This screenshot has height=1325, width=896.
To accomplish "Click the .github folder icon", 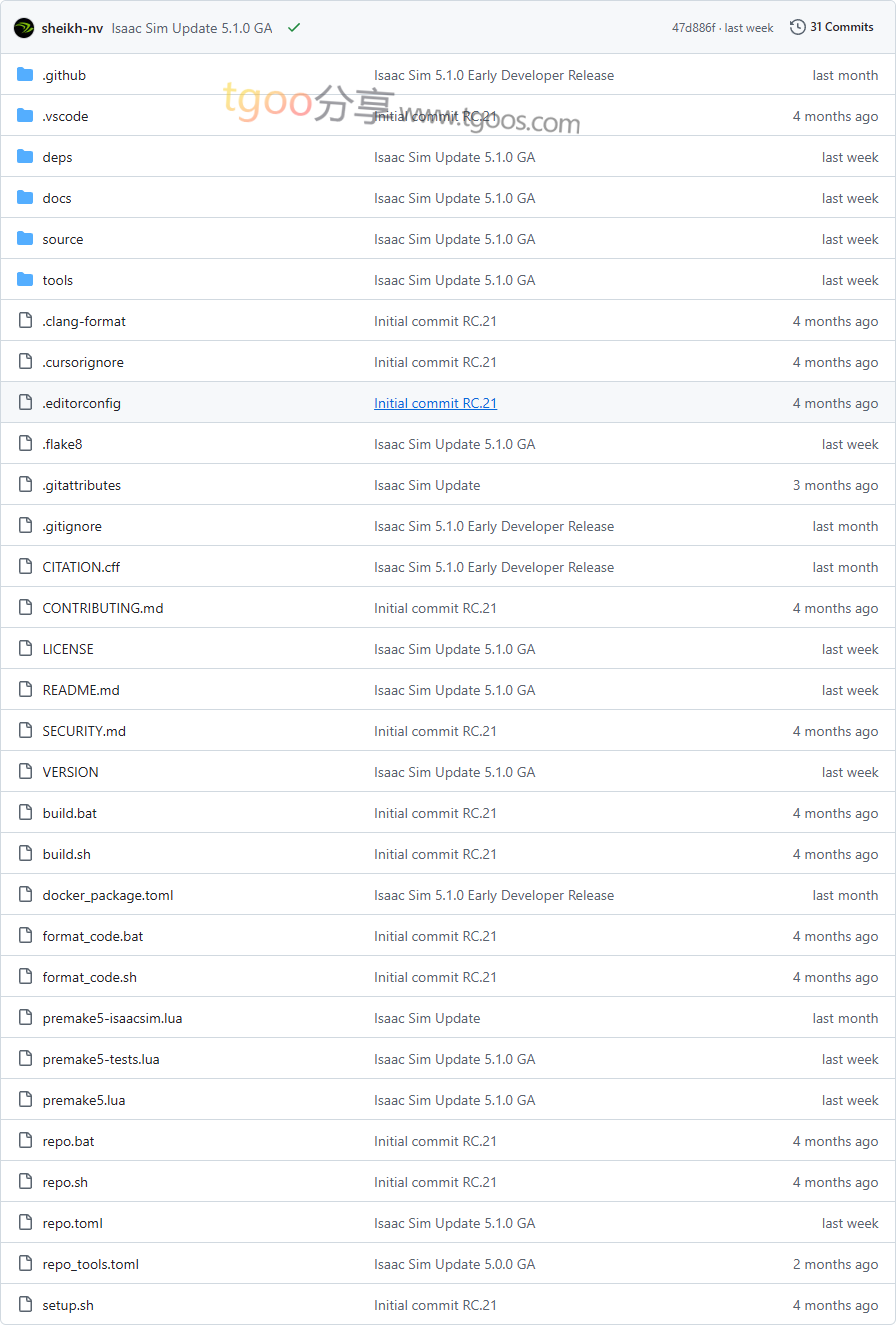I will [25, 75].
